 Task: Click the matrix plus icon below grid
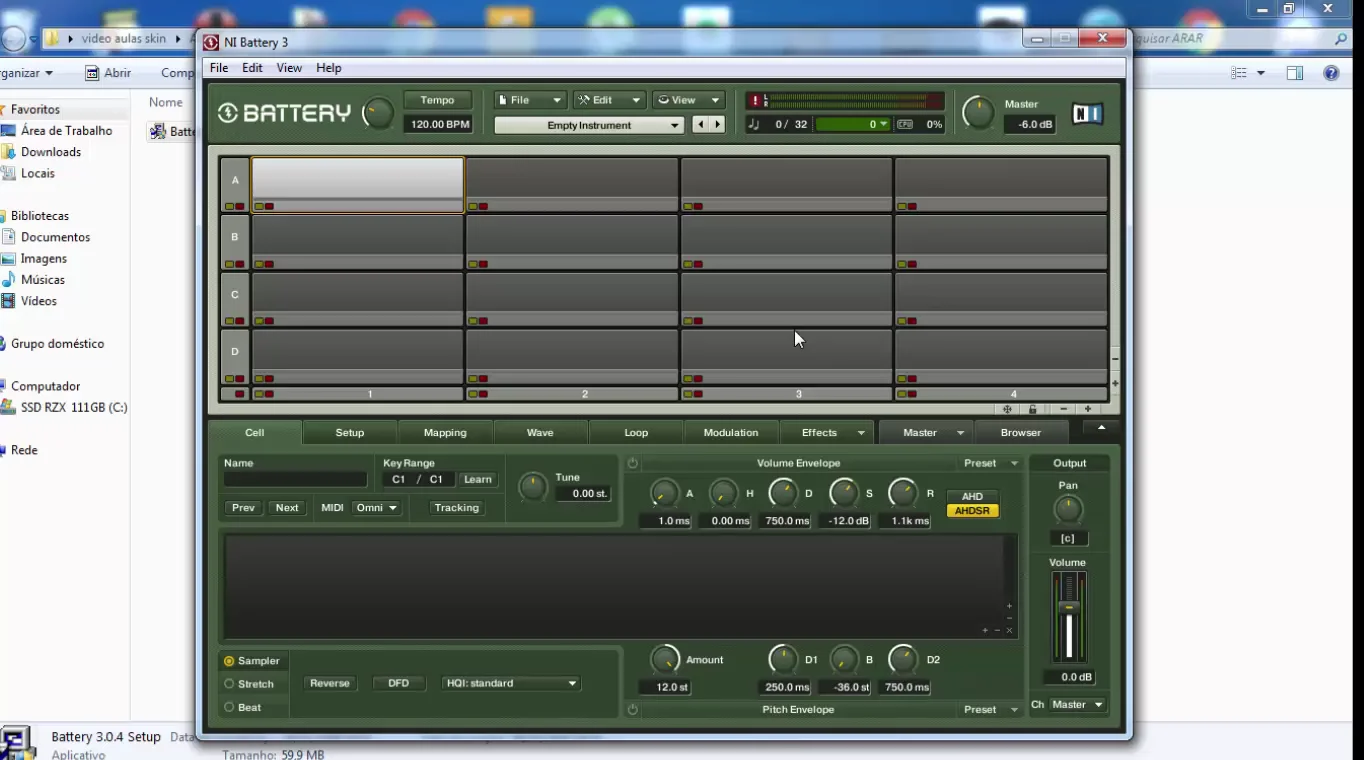pos(1088,409)
